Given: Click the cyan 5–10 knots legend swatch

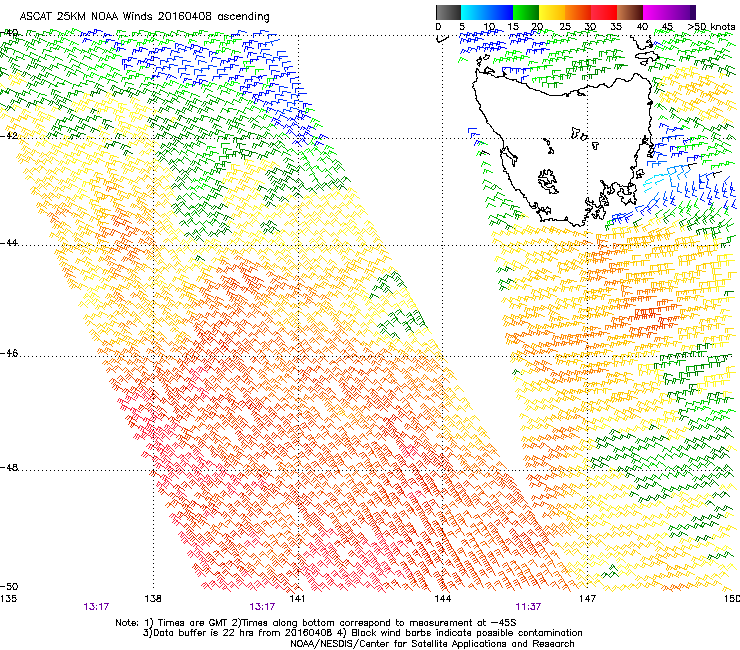Looking at the screenshot, I should click(473, 12).
